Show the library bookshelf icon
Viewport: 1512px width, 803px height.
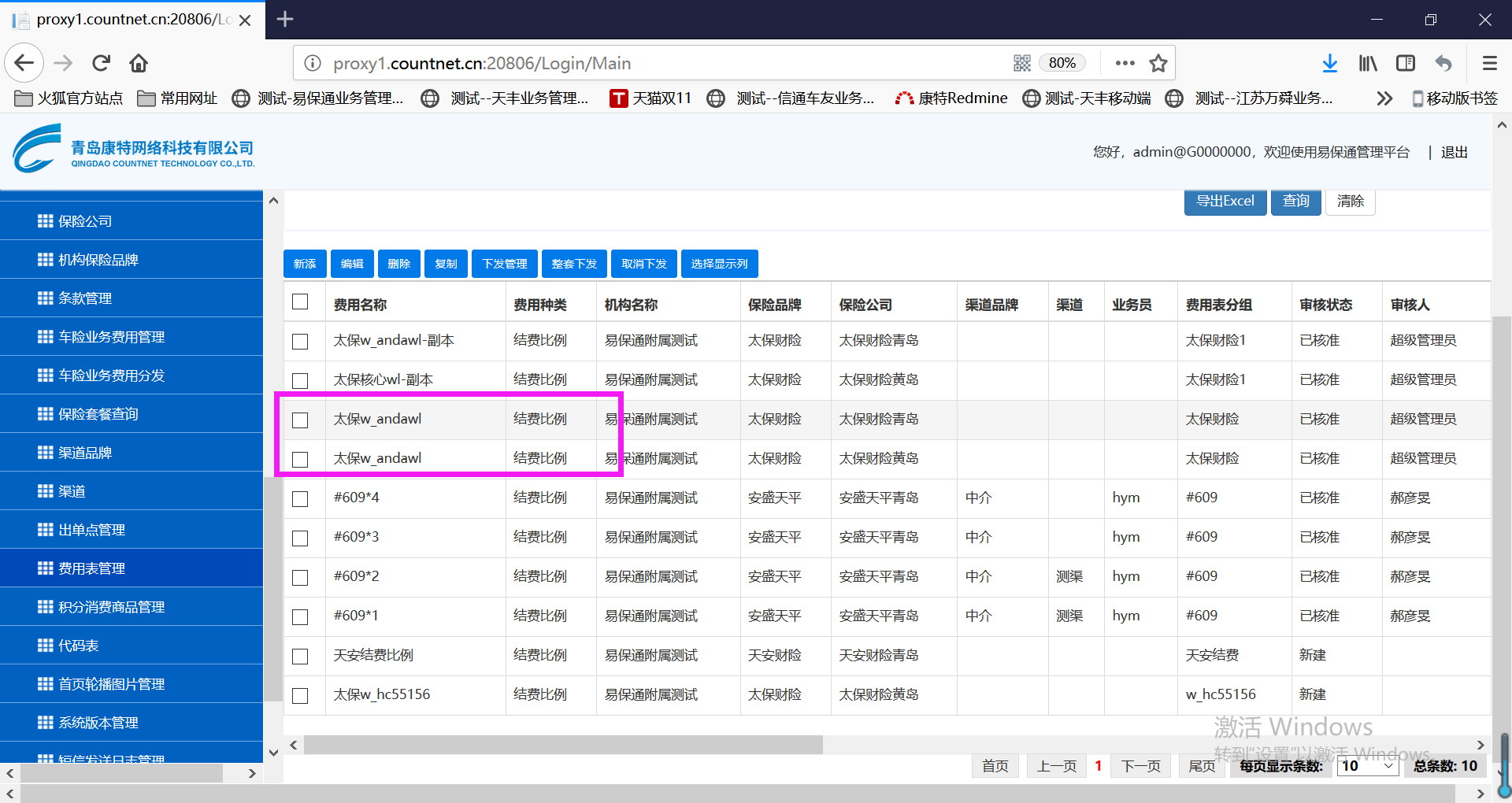tap(1368, 63)
